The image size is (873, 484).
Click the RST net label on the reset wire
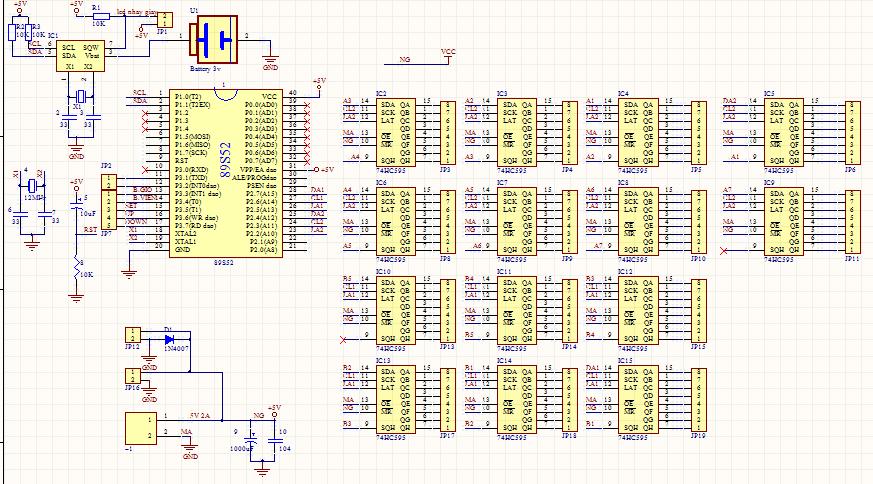pyautogui.click(x=90, y=229)
